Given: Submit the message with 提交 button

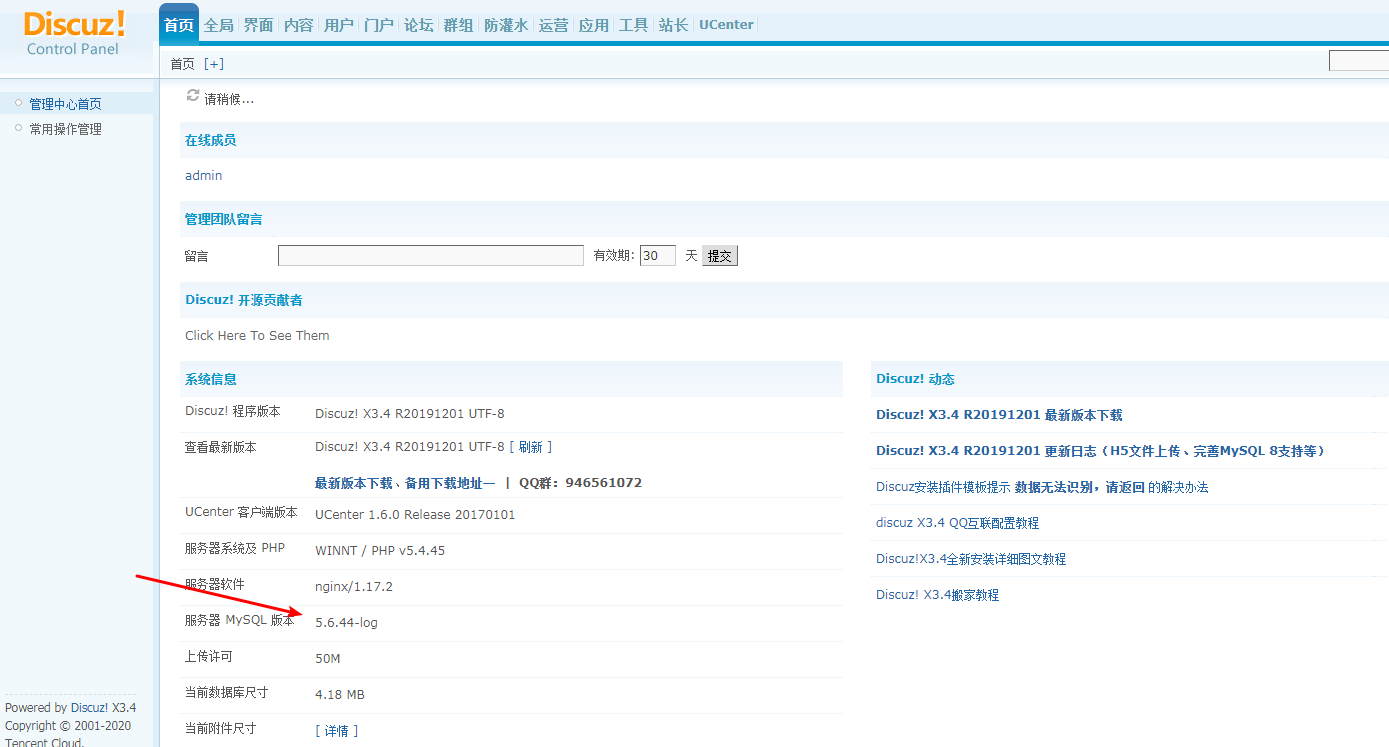Looking at the screenshot, I should click(x=720, y=256).
